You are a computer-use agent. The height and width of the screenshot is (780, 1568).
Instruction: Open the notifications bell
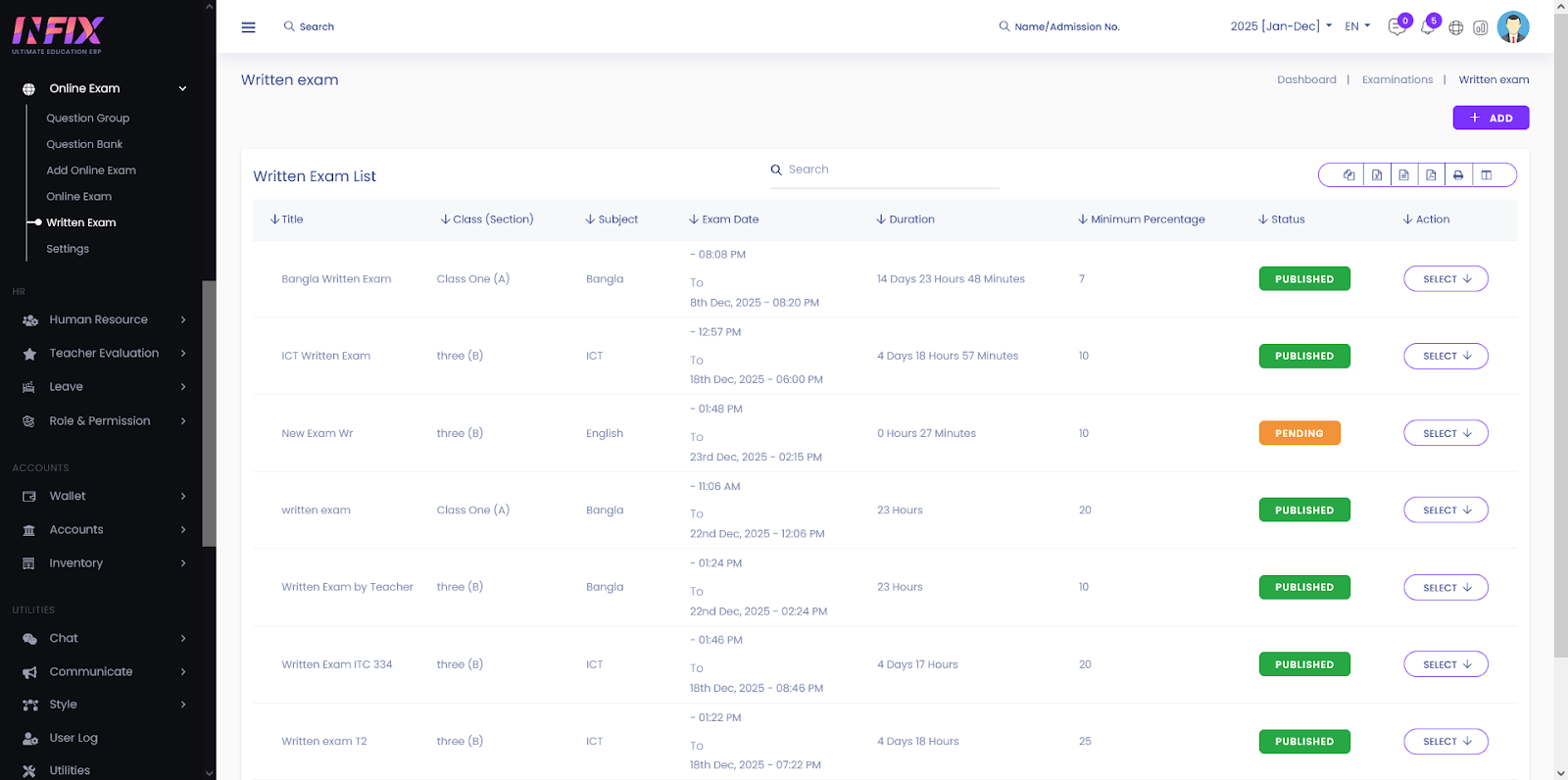click(1427, 27)
